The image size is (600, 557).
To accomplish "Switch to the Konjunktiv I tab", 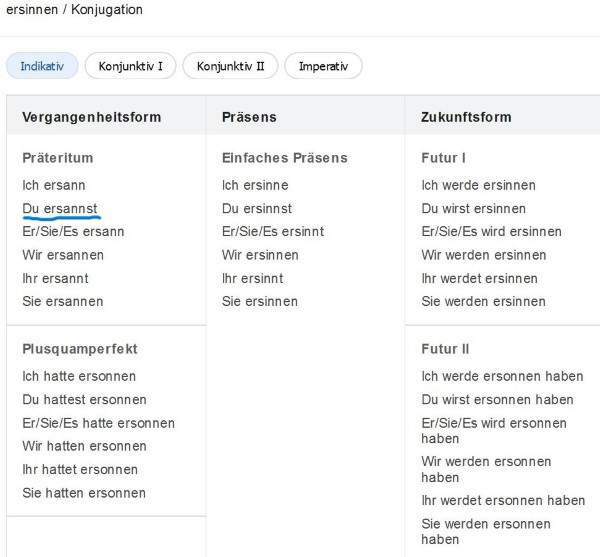I will [130, 66].
